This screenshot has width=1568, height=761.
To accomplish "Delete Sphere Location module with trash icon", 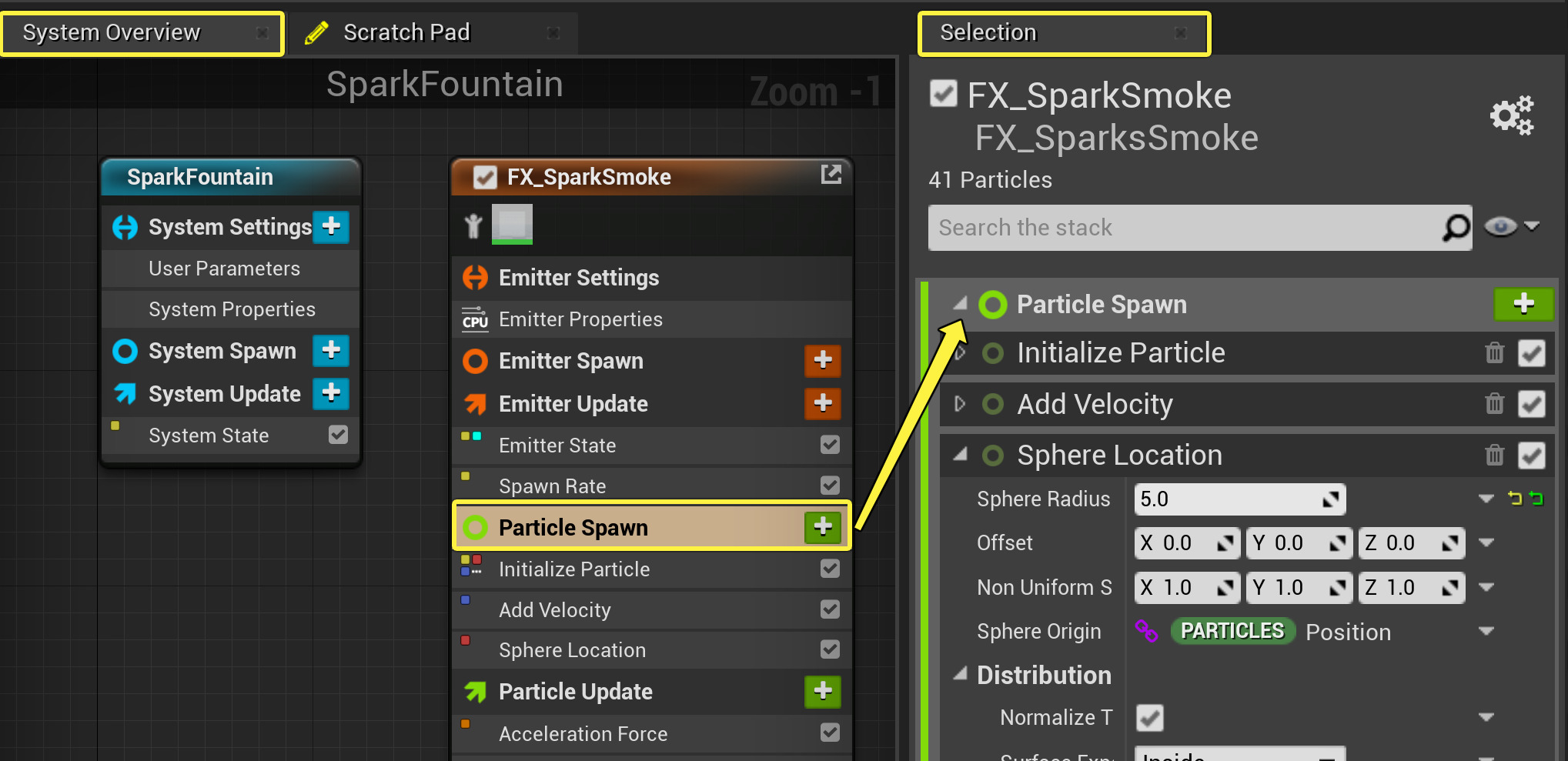I will coord(1494,456).
